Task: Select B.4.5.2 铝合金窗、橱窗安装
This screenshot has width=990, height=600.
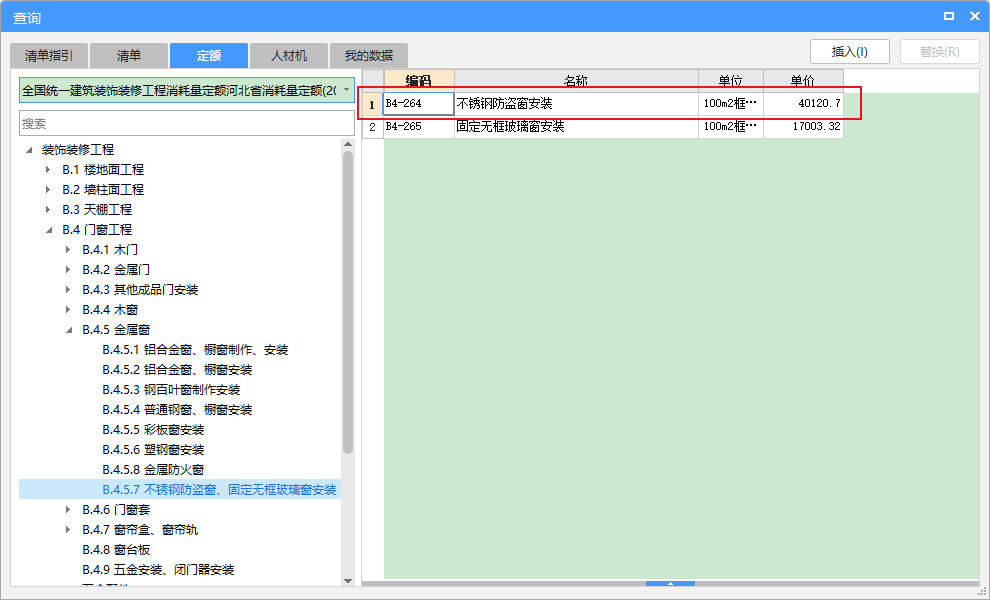Action: (177, 370)
